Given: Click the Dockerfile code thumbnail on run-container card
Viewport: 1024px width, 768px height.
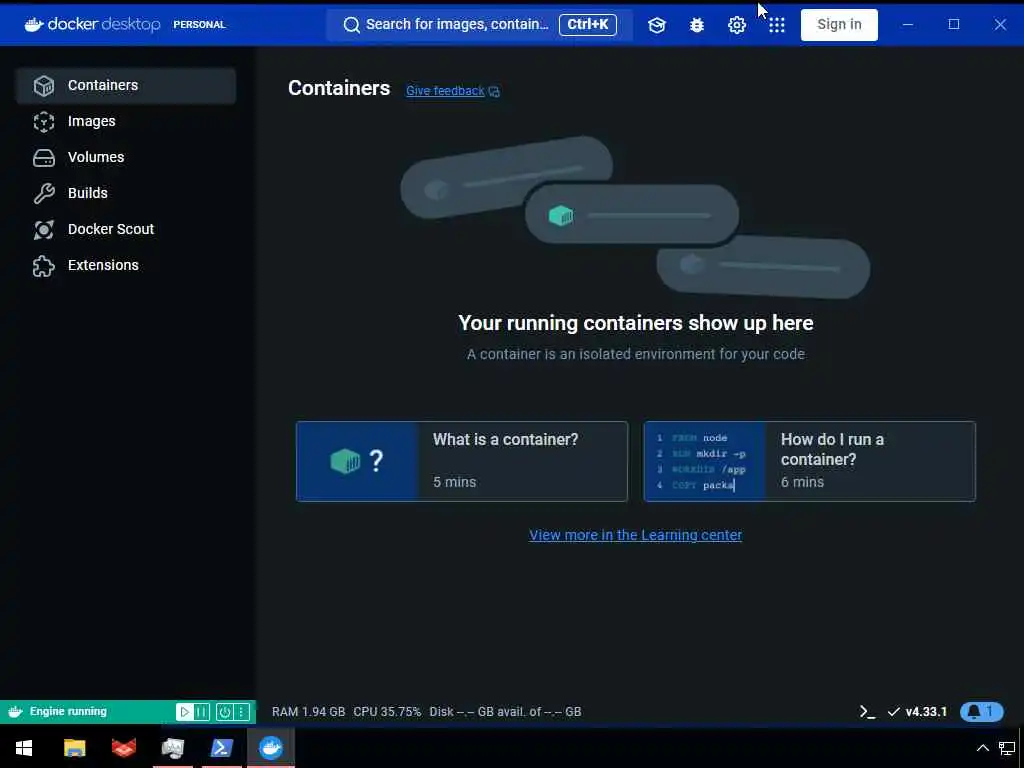Looking at the screenshot, I should click(704, 461).
